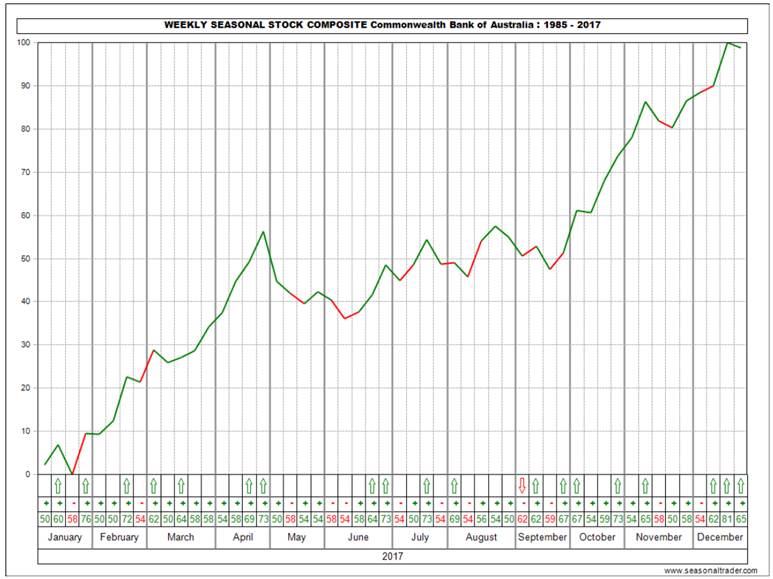Select the January month label
This screenshot has height=579, width=773.
pos(65,537)
